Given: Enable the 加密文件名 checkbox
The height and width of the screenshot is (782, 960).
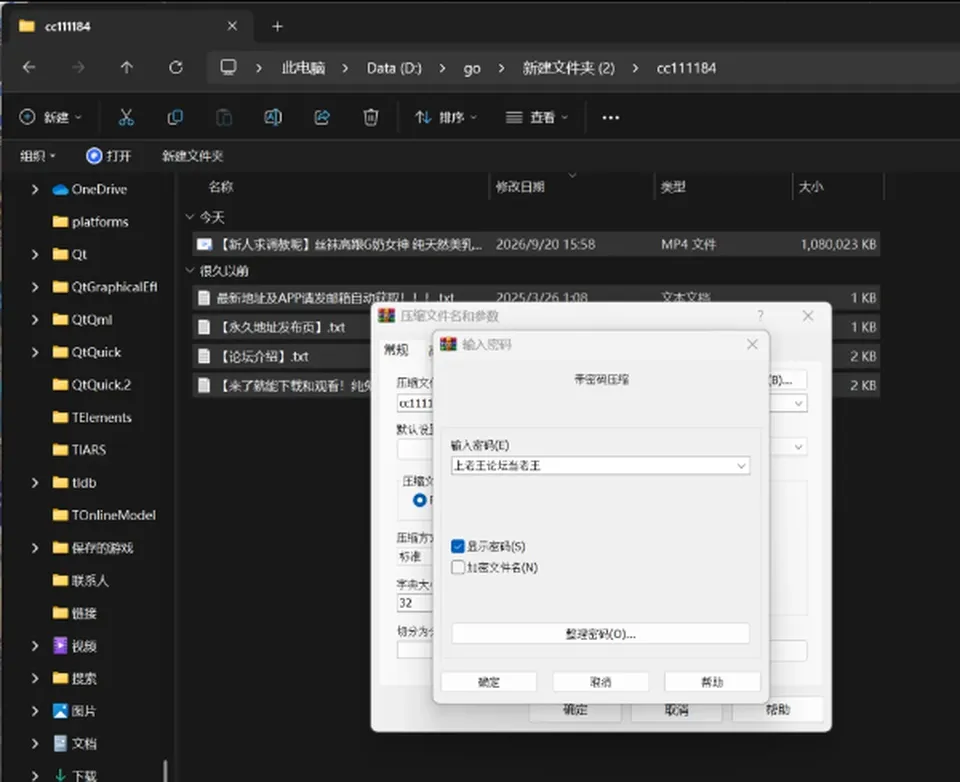Looking at the screenshot, I should click(x=457, y=567).
